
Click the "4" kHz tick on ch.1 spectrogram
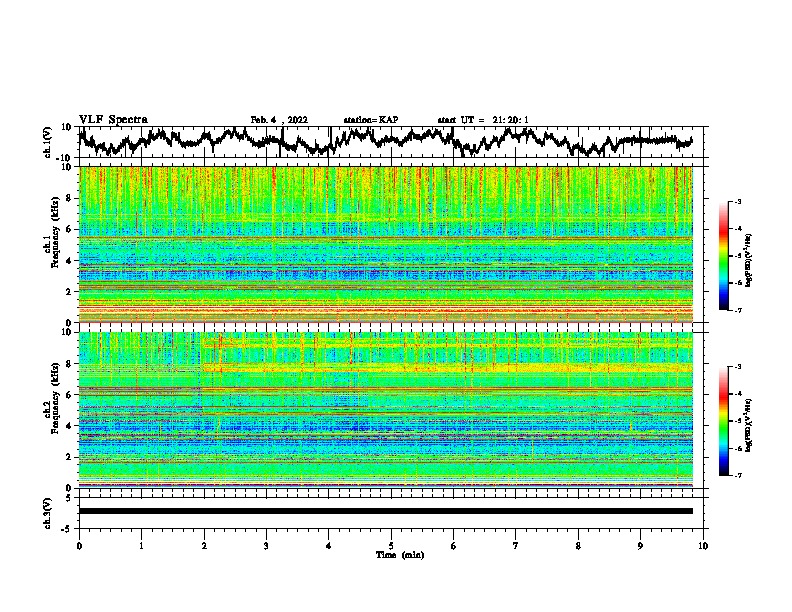pyautogui.click(x=69, y=261)
